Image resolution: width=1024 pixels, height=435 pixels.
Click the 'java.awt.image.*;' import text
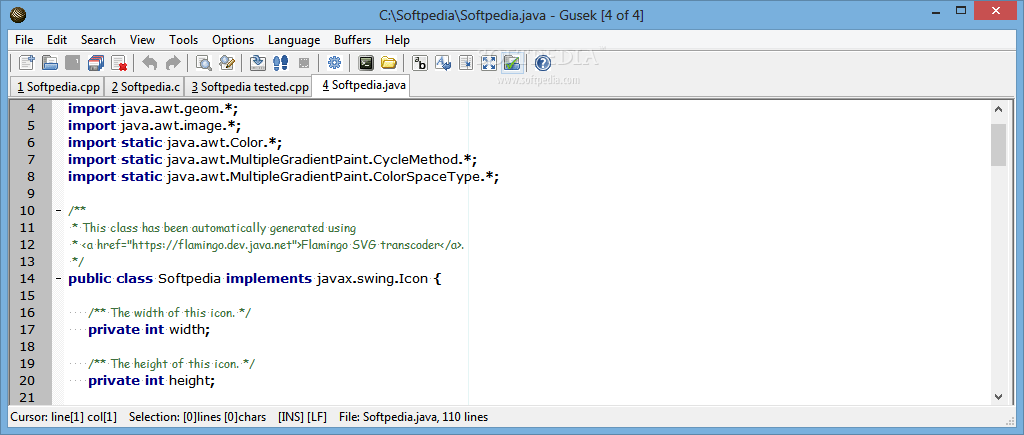(181, 126)
